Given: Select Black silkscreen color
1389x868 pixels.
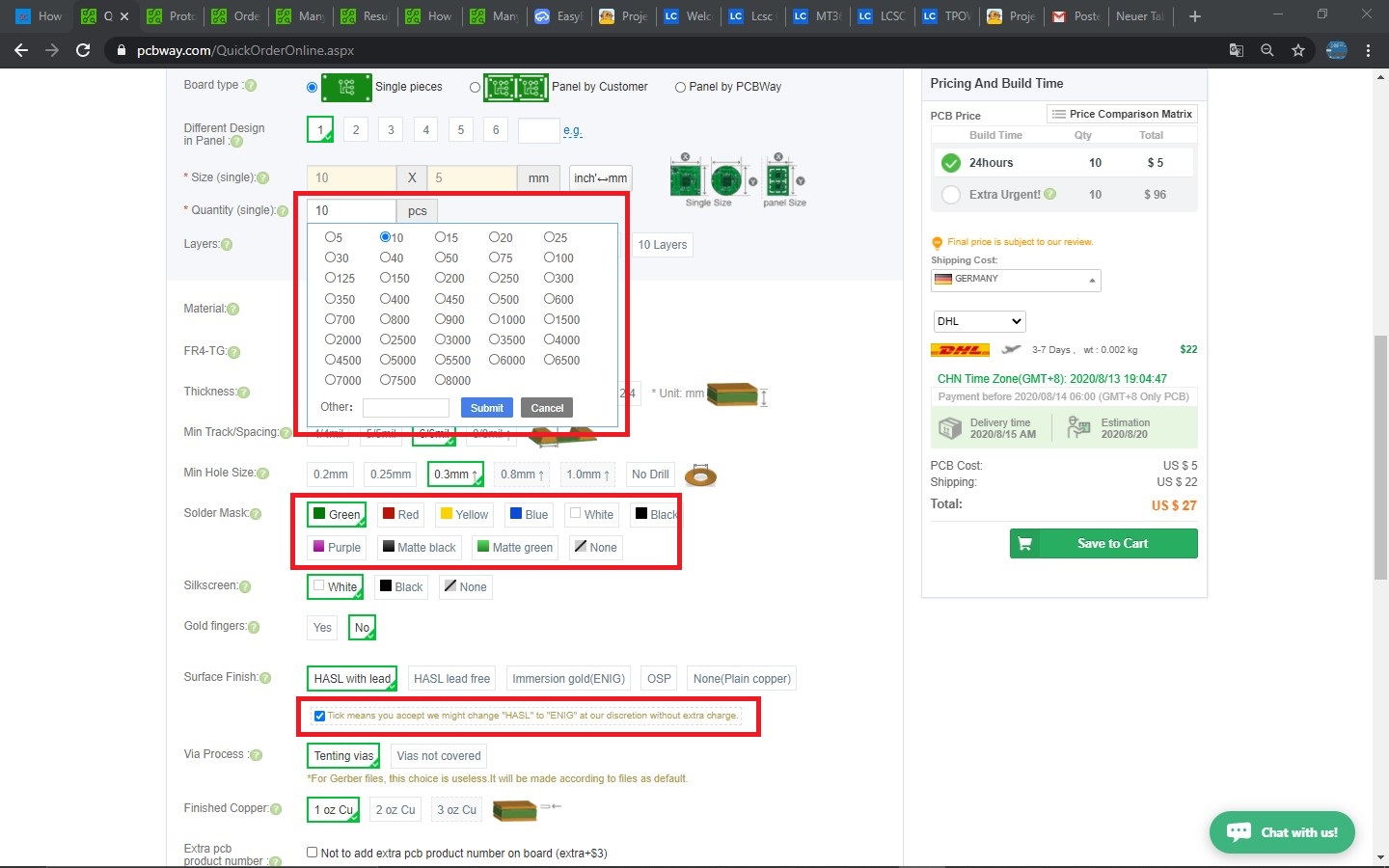Looking at the screenshot, I should click(x=401, y=586).
